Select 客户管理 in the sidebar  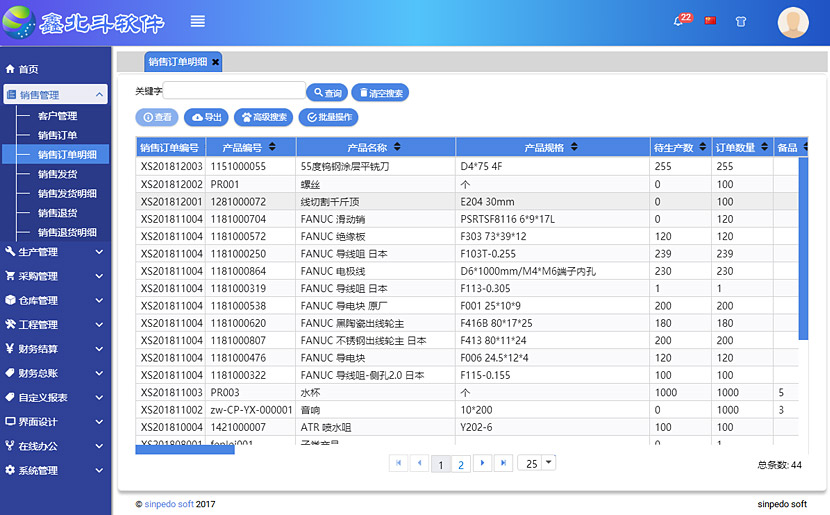57,116
